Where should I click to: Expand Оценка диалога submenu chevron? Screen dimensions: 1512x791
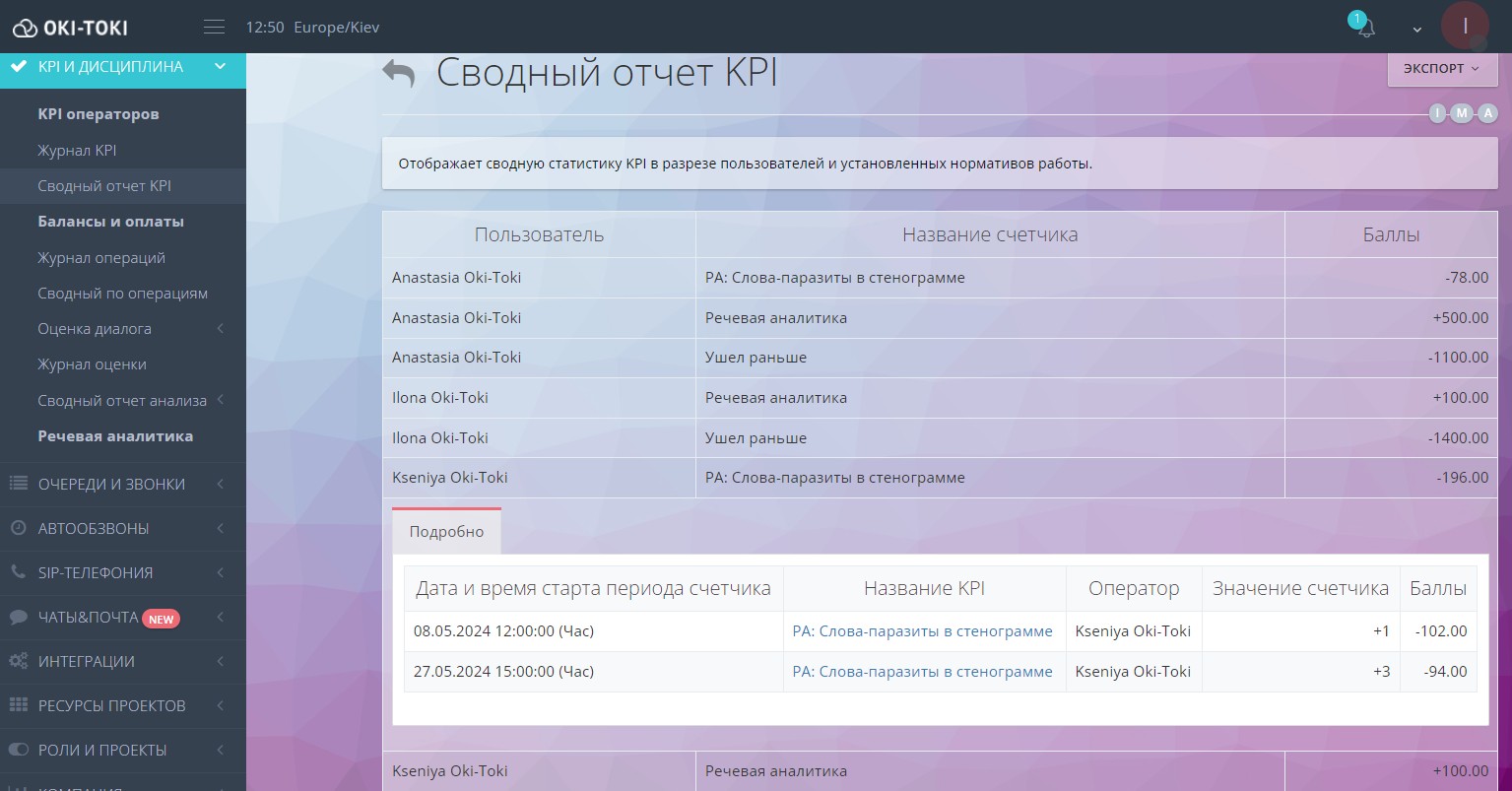(x=221, y=329)
